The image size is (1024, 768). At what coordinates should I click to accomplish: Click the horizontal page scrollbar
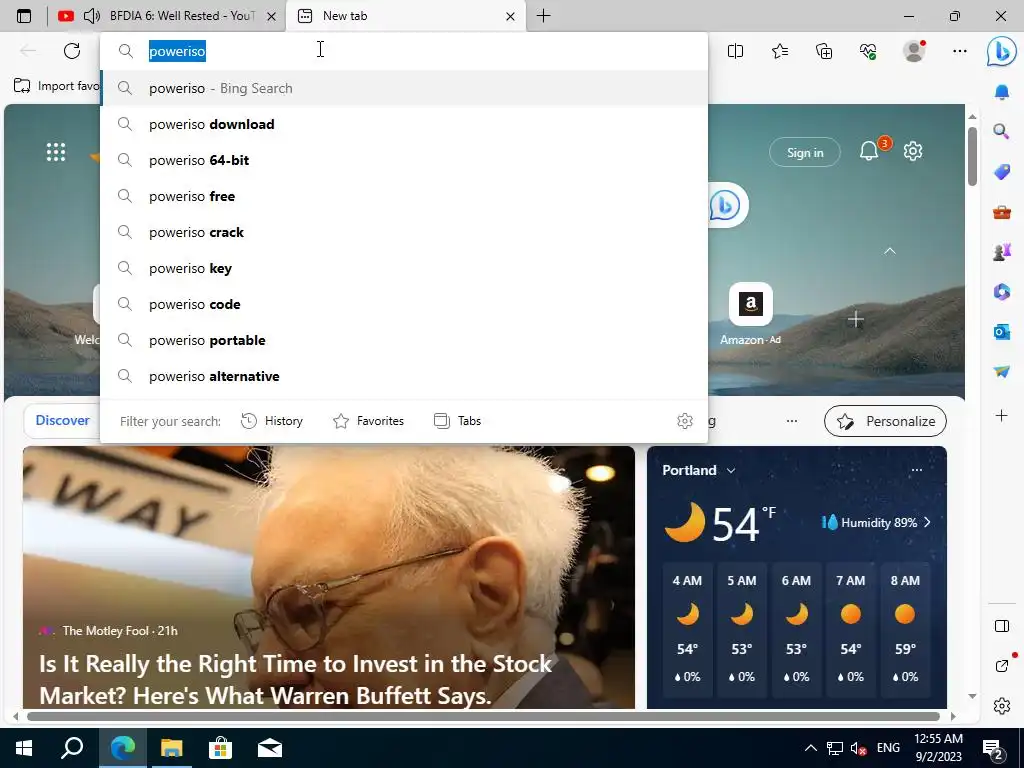483,716
